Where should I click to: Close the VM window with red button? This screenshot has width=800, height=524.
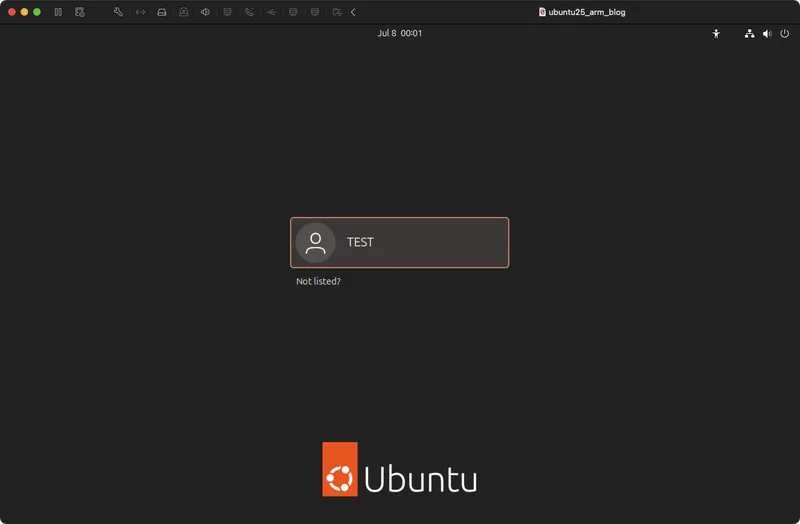pyautogui.click(x=12, y=12)
